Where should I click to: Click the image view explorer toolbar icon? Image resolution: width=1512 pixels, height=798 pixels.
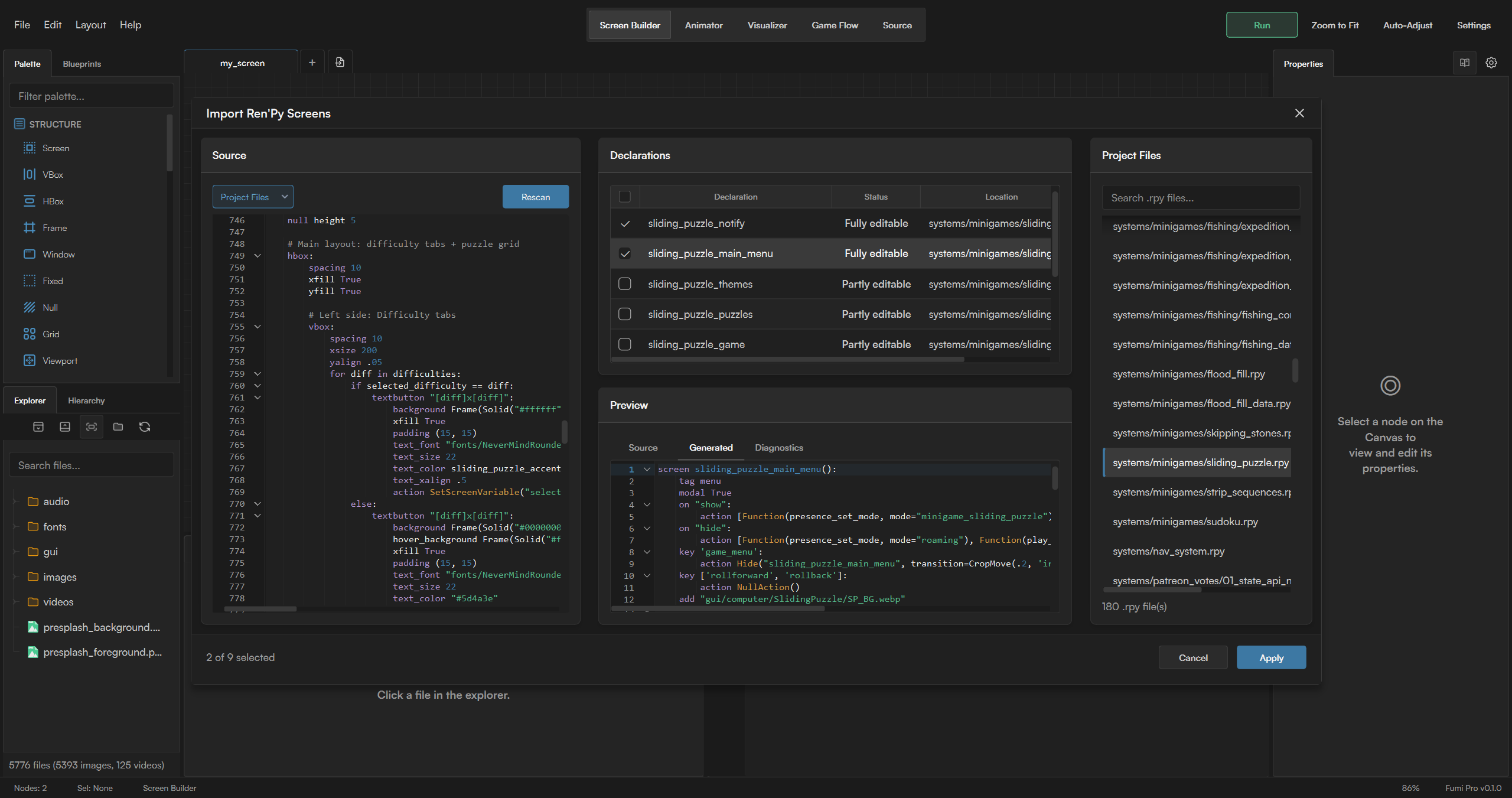pyautogui.click(x=65, y=427)
